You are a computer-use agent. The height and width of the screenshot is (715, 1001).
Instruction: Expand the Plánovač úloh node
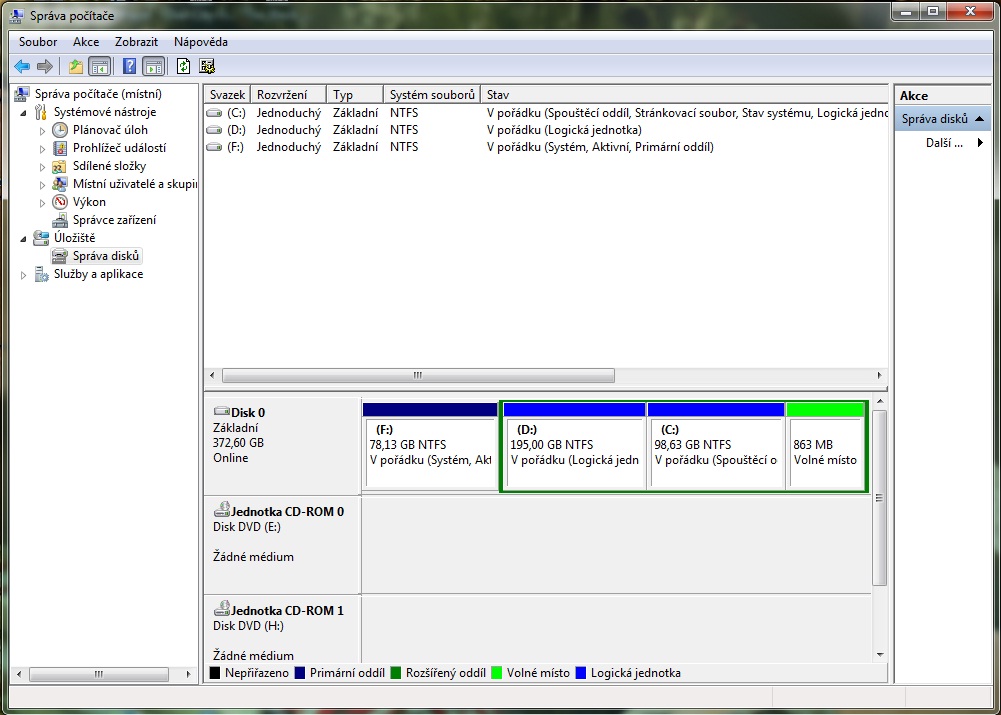(43, 131)
